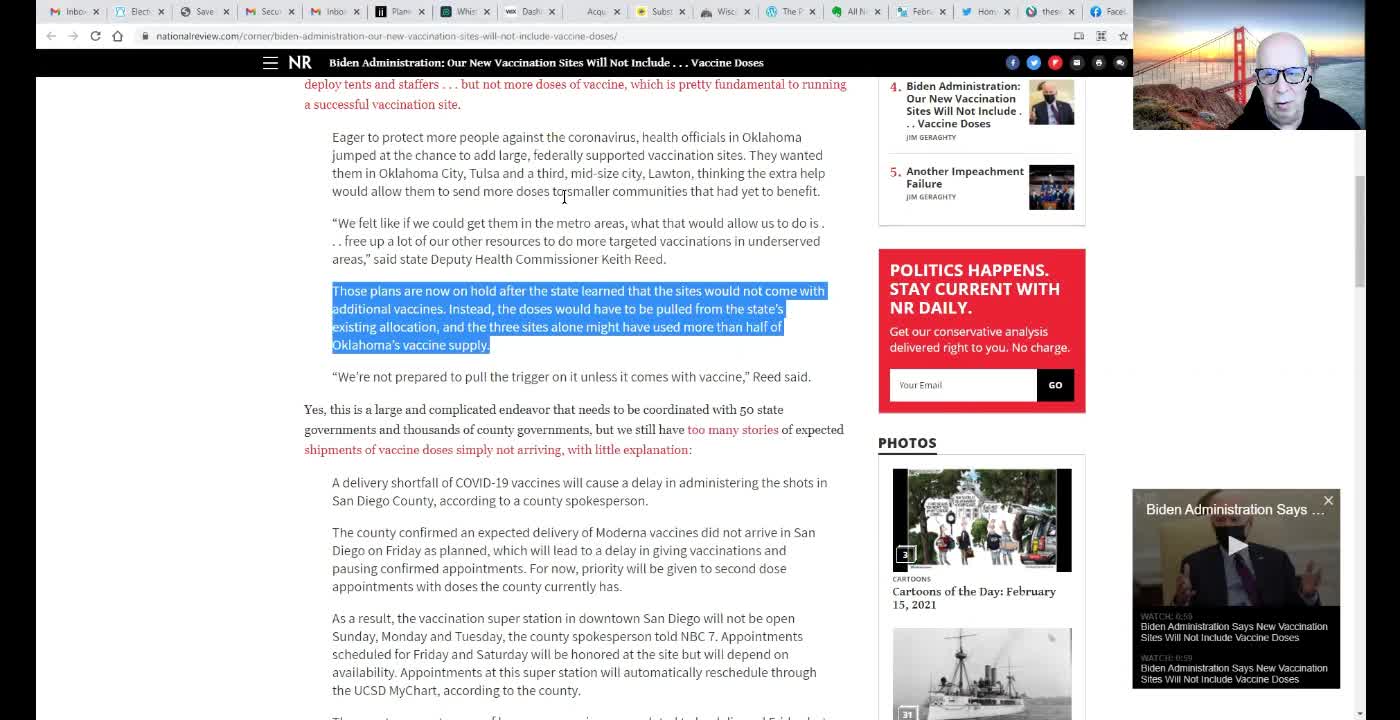Share article via the red Flipboard icon
This screenshot has height=720, width=1400.
(x=1055, y=63)
